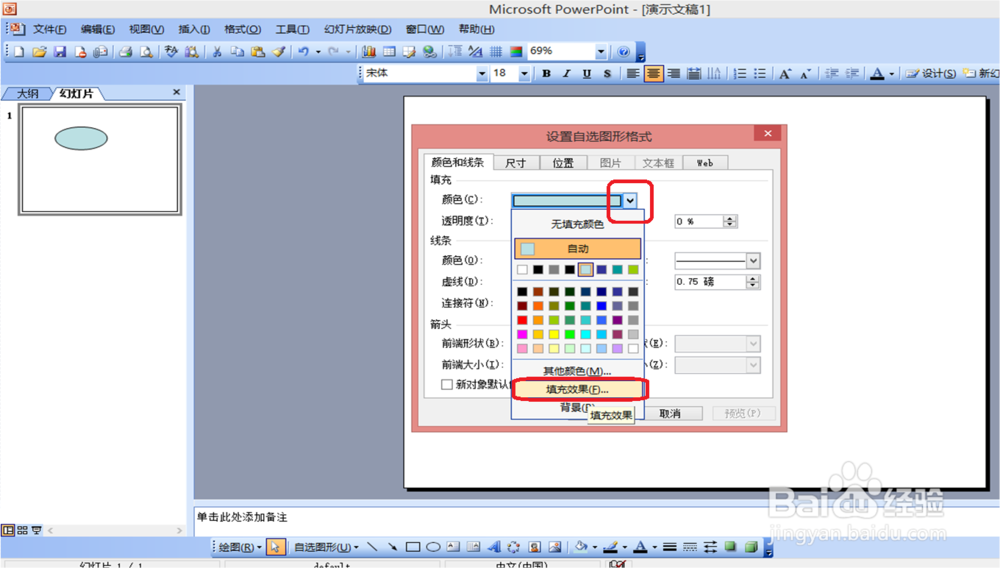1000x568 pixels.
Task: Click the Show Grid icon
Action: click(x=496, y=52)
